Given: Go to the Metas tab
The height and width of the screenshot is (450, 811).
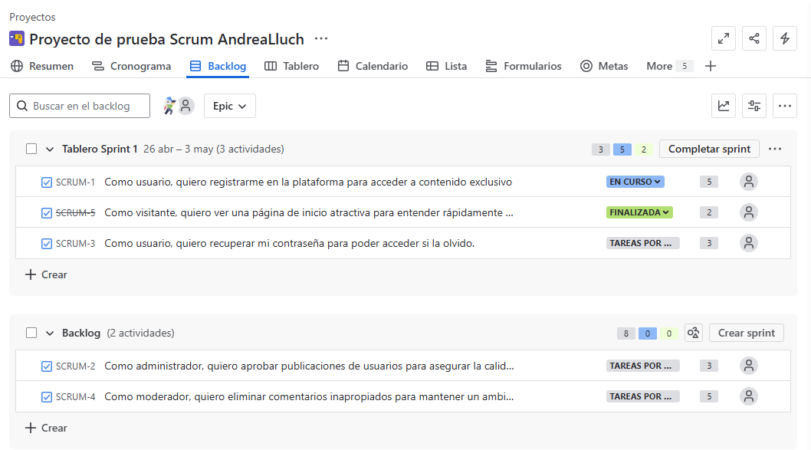Looking at the screenshot, I should 604,66.
